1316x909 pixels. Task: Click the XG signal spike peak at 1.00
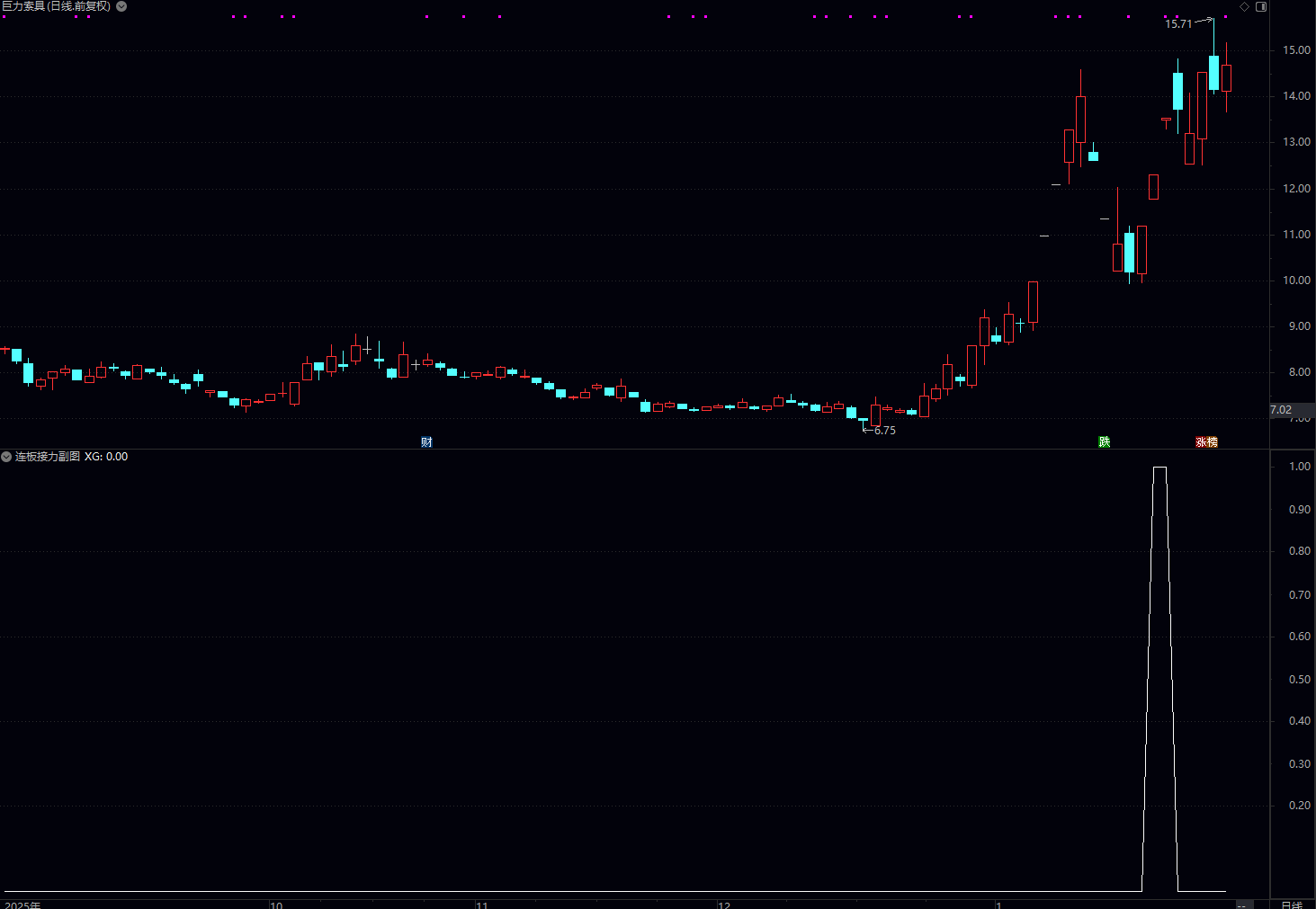click(x=1159, y=468)
